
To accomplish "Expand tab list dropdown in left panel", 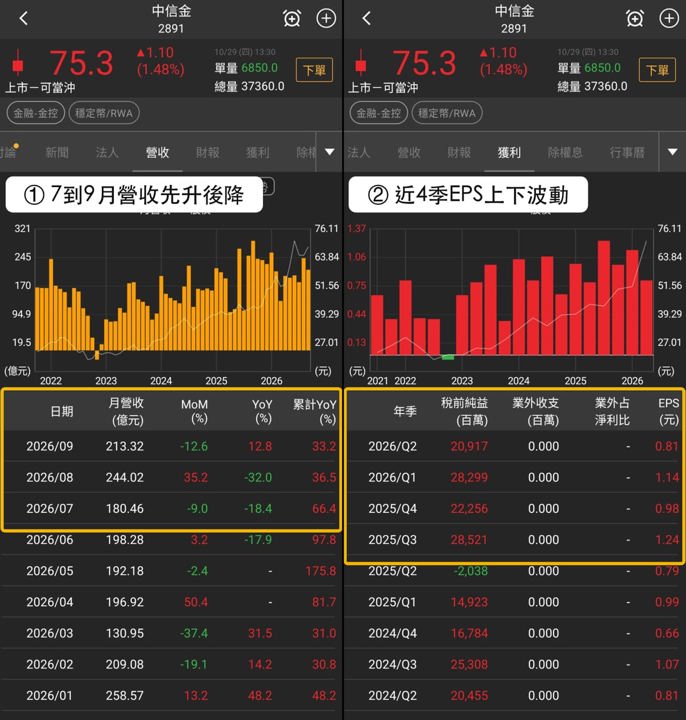I will [329, 152].
